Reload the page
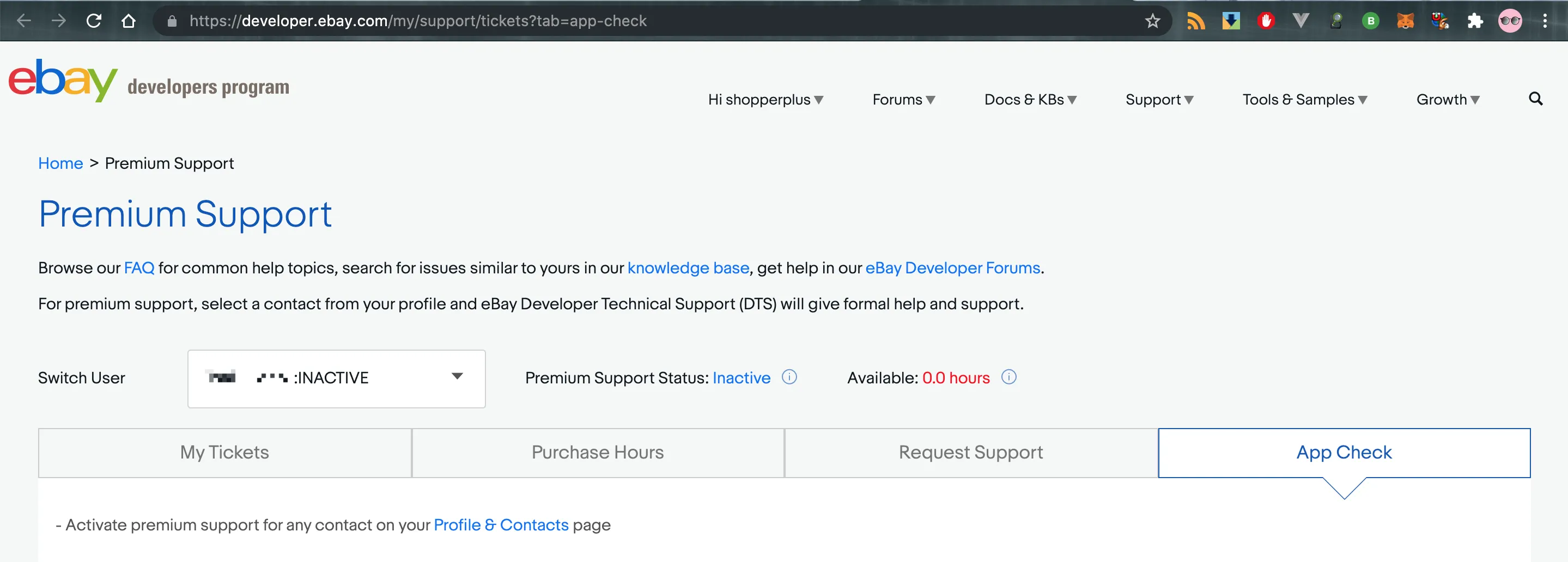The image size is (1568, 562). [x=94, y=21]
